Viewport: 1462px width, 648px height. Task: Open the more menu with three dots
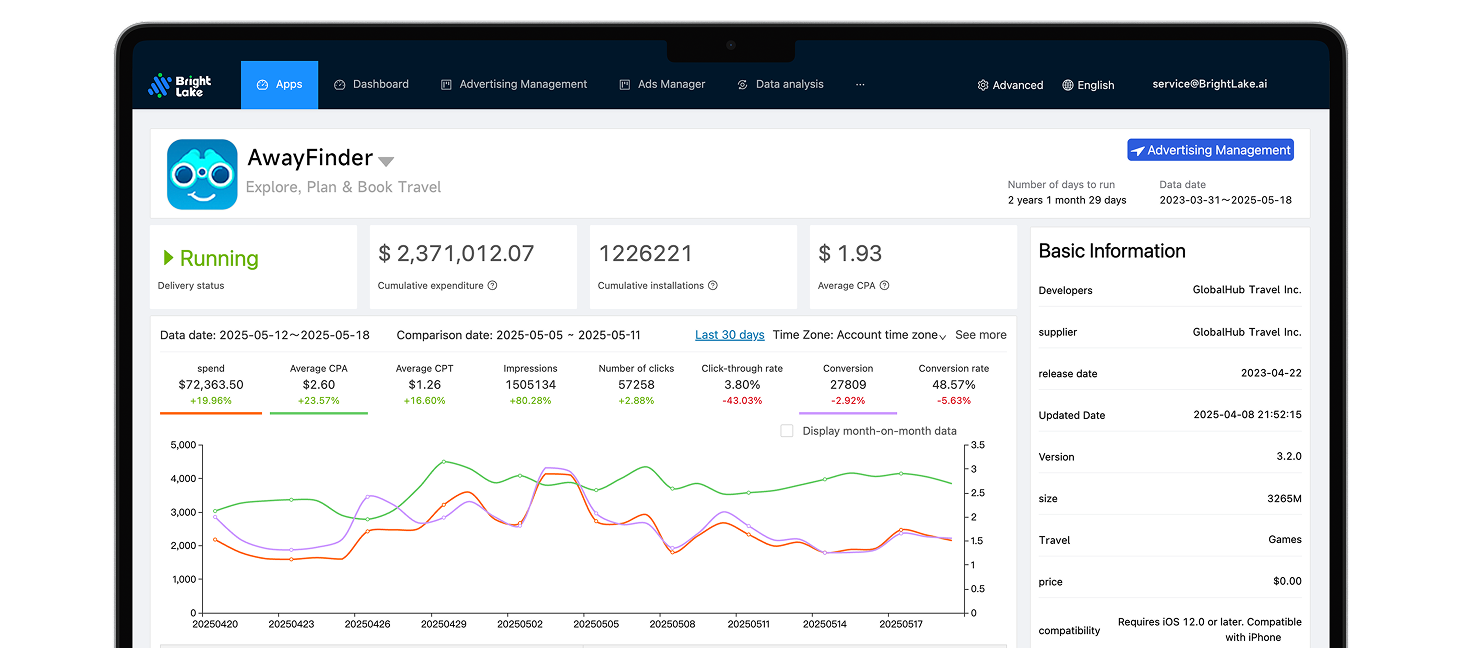point(860,85)
